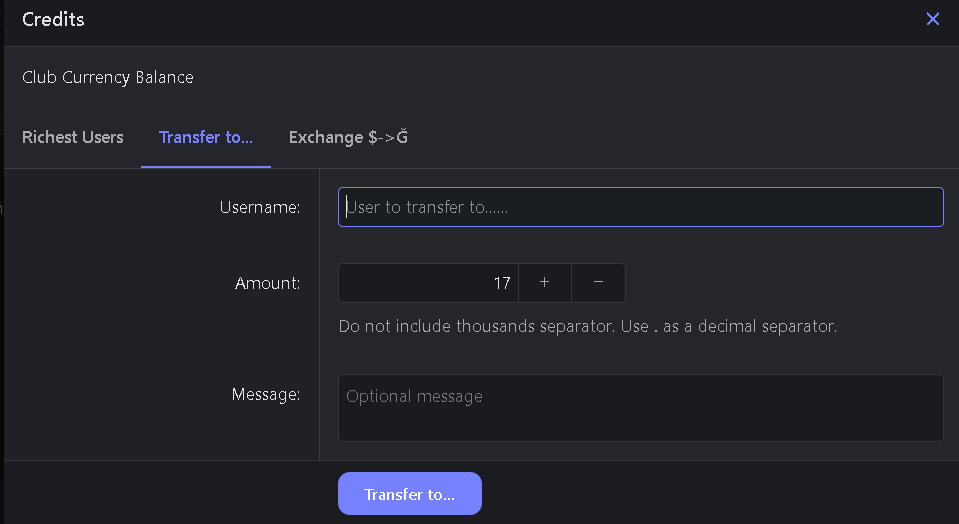
Task: Increase the amount with the plus button
Action: pos(544,282)
